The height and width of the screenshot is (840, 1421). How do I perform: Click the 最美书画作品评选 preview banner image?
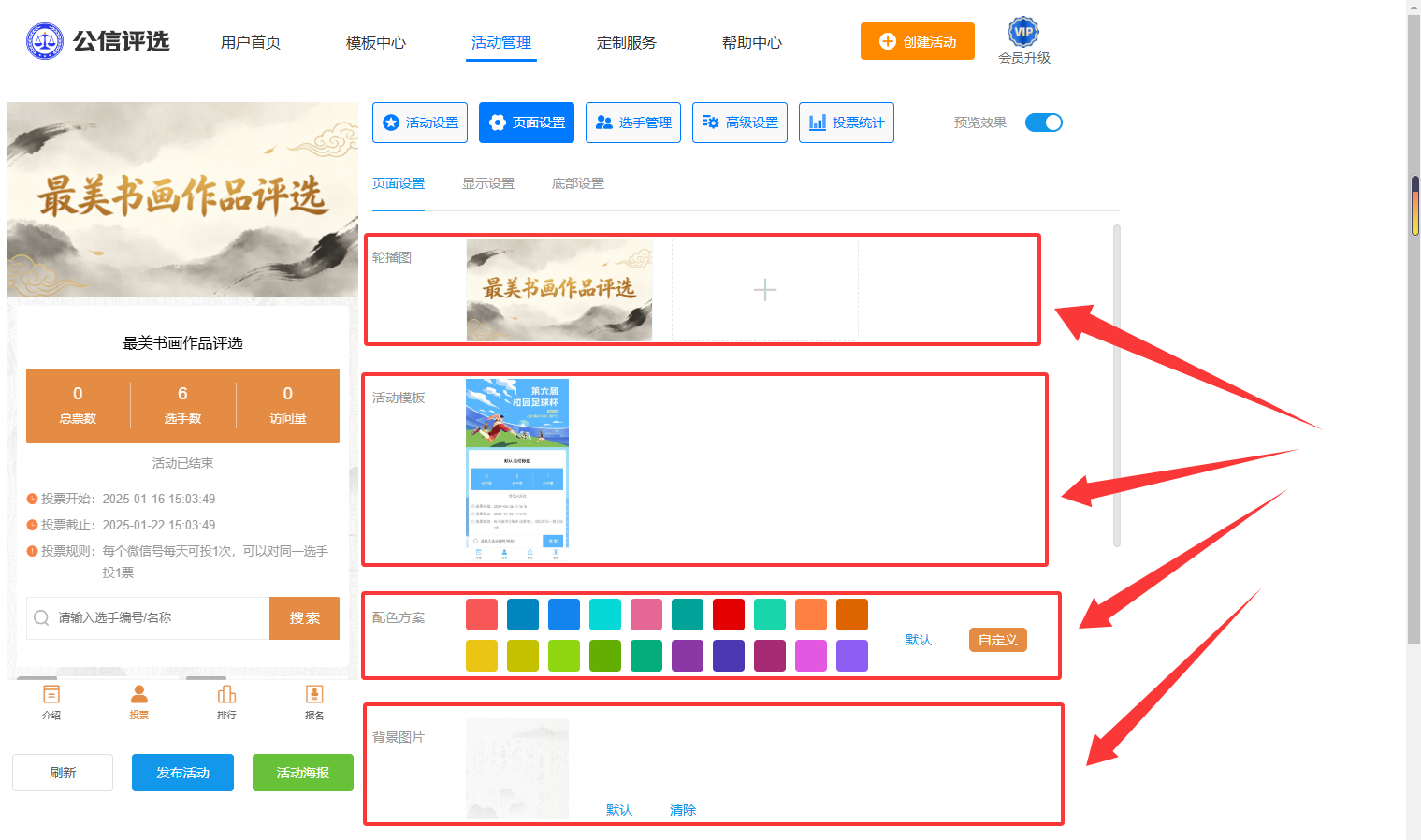pos(182,199)
